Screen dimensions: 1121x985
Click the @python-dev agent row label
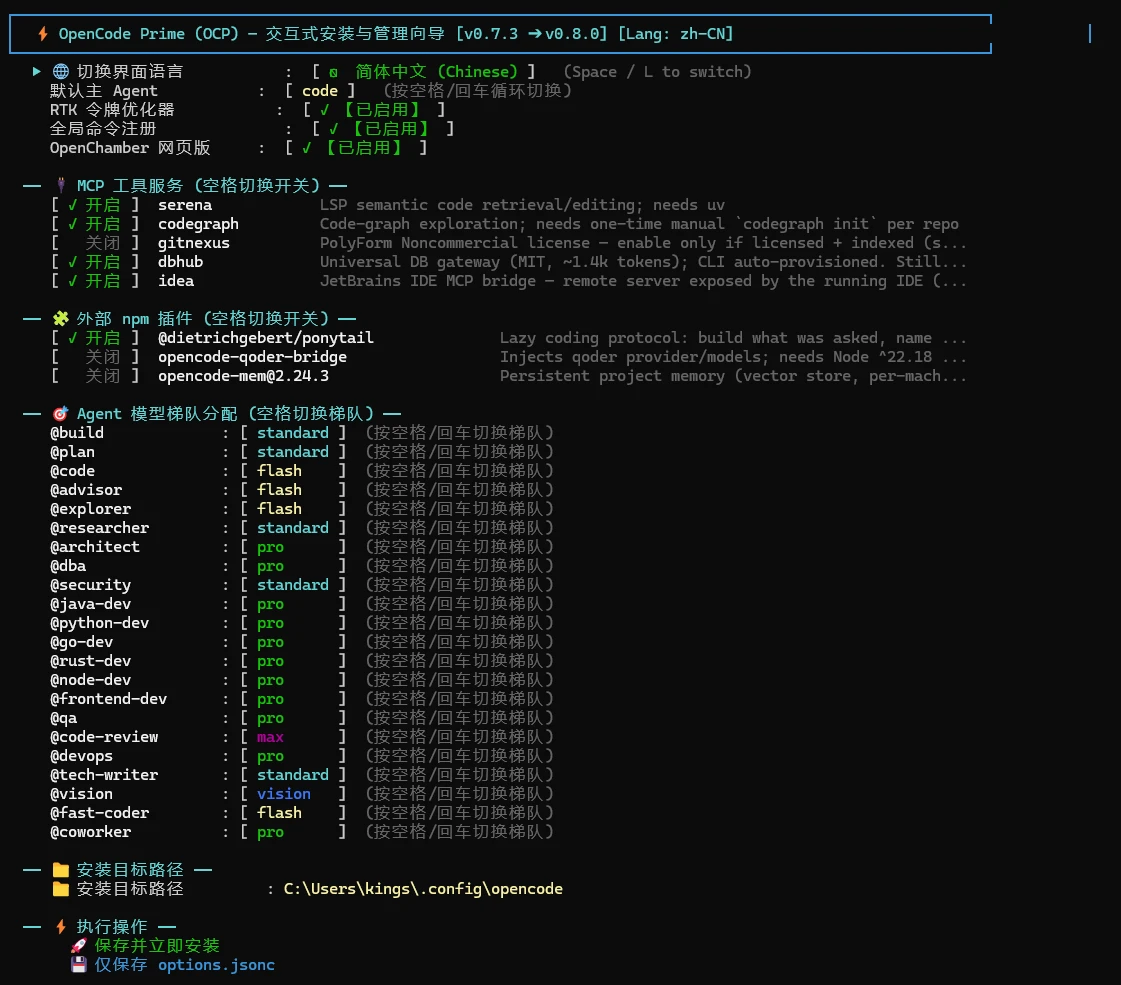pyautogui.click(x=99, y=623)
